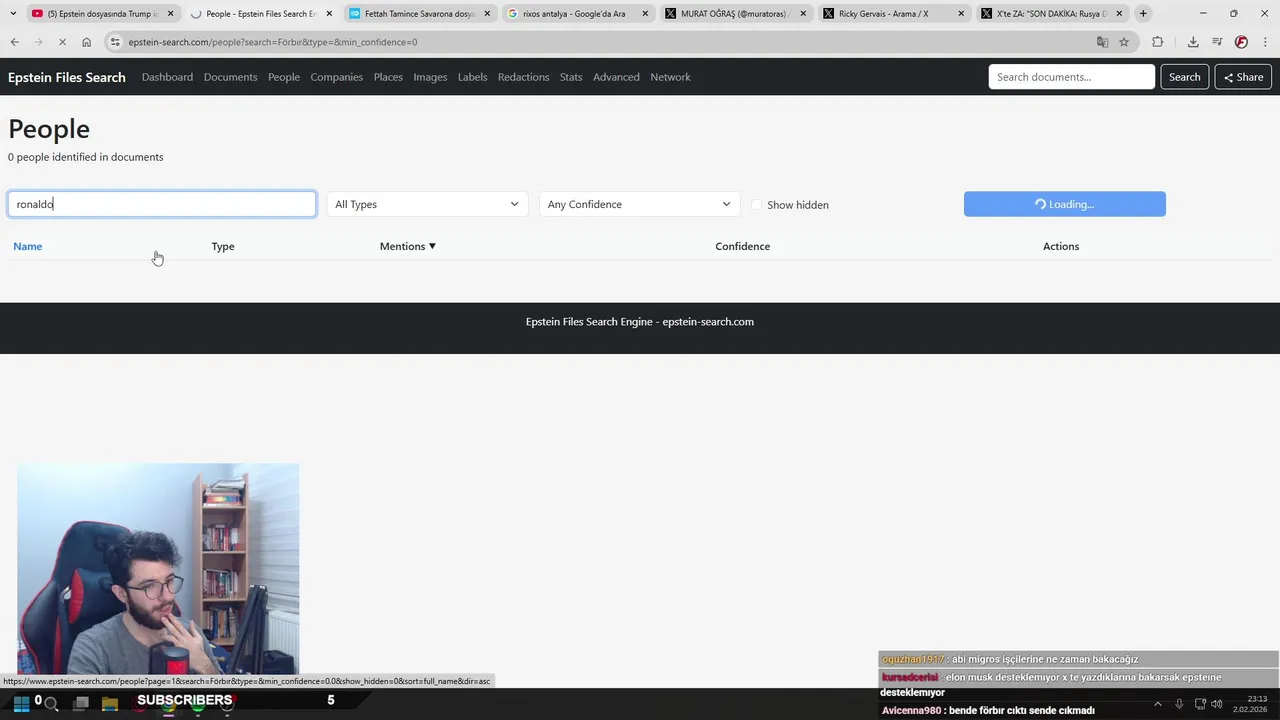Open the media control icon in toolbar
The width and height of the screenshot is (1280, 720).
(x=1217, y=42)
